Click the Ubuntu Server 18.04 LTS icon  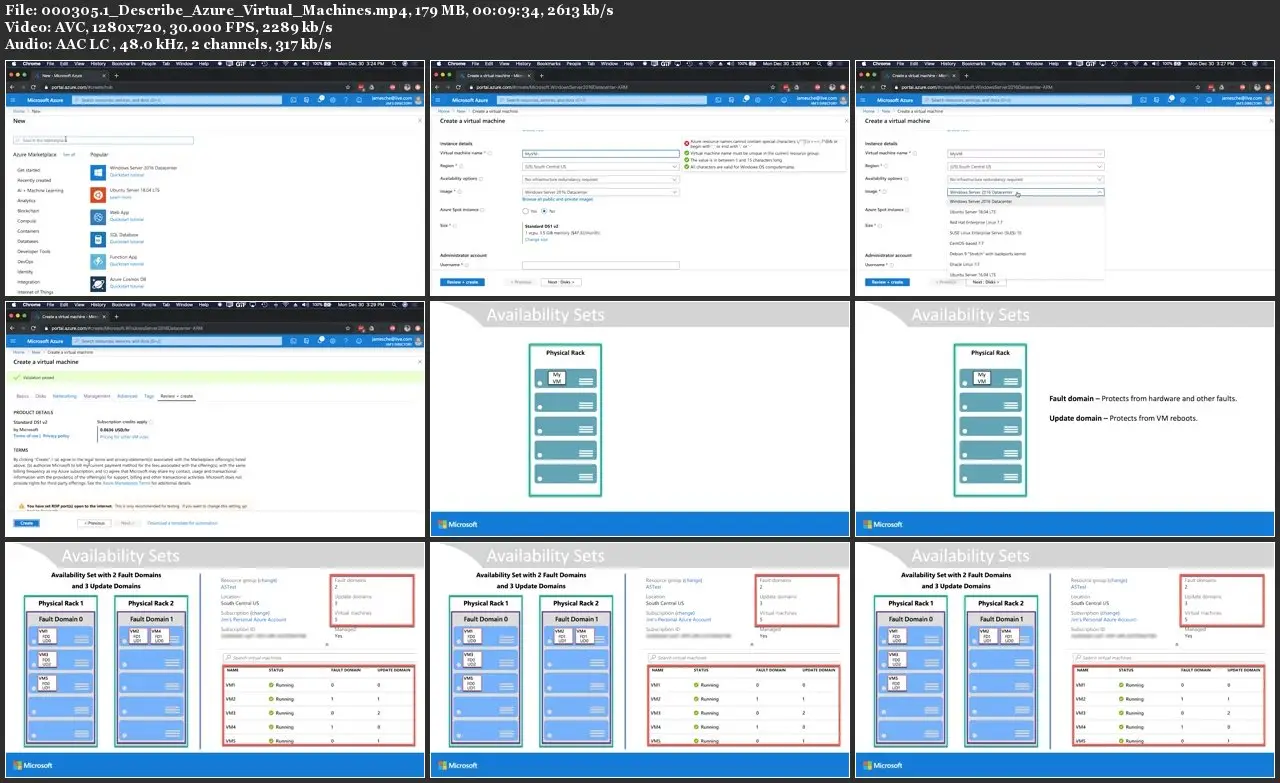click(97, 195)
